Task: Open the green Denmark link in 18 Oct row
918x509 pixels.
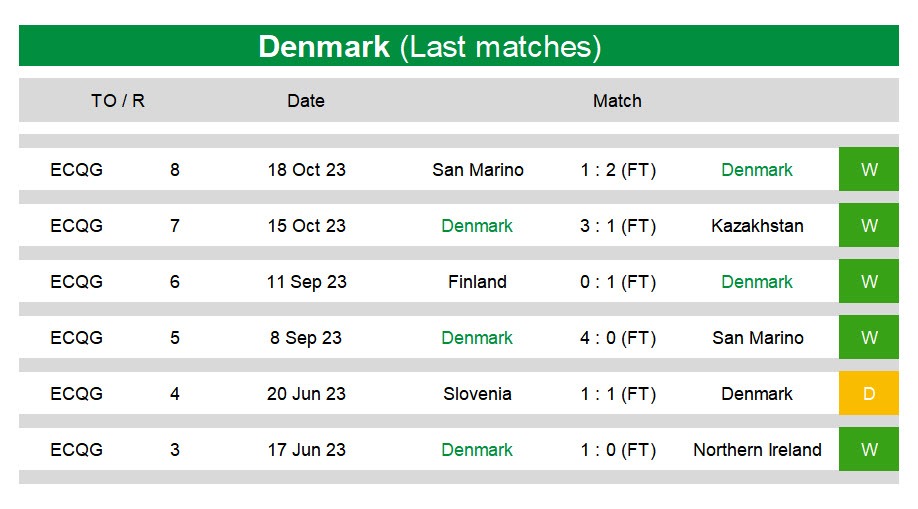Action: 756,170
